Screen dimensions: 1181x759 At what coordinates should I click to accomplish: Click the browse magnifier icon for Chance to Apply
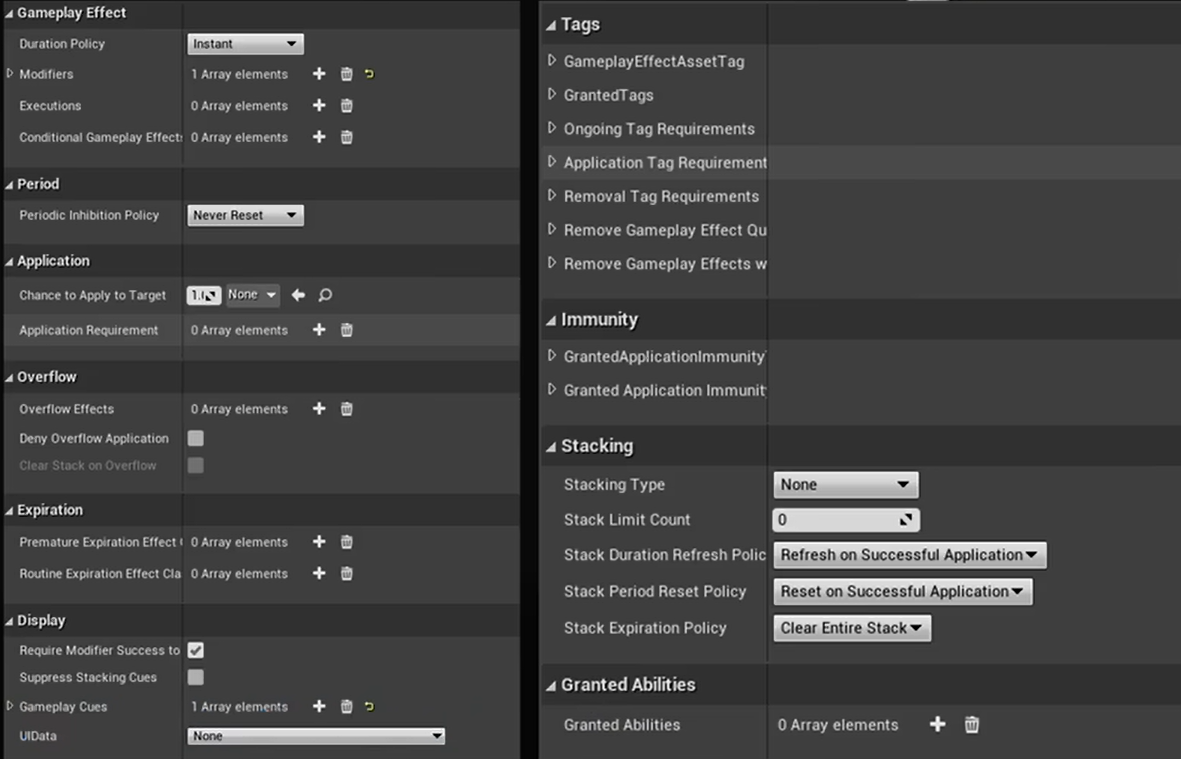[x=325, y=295]
